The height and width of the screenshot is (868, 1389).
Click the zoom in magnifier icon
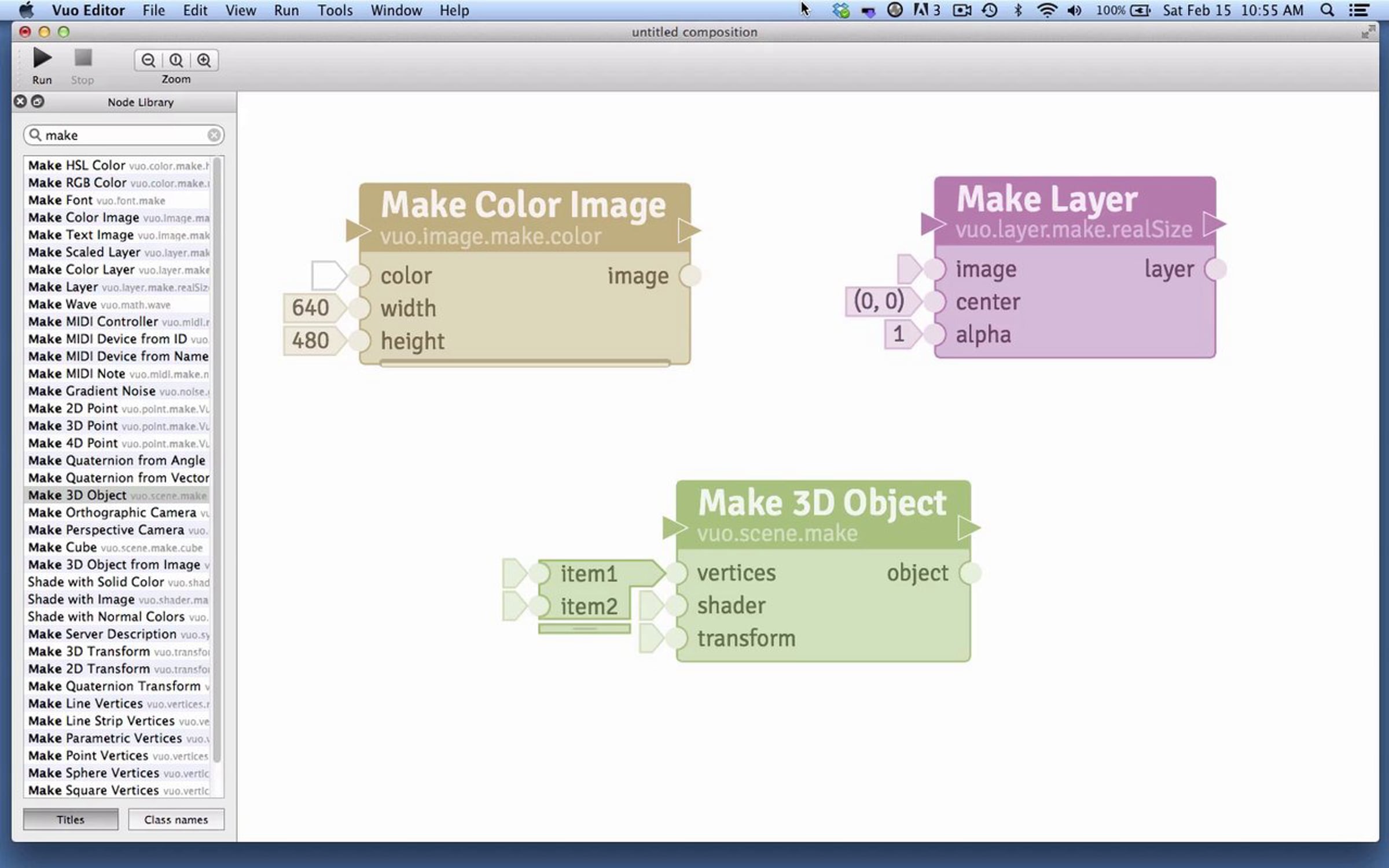[204, 60]
